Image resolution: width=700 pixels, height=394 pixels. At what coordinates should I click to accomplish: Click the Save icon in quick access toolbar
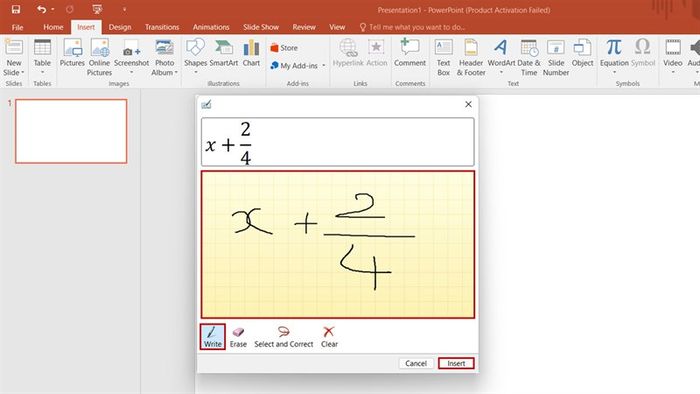tap(16, 9)
